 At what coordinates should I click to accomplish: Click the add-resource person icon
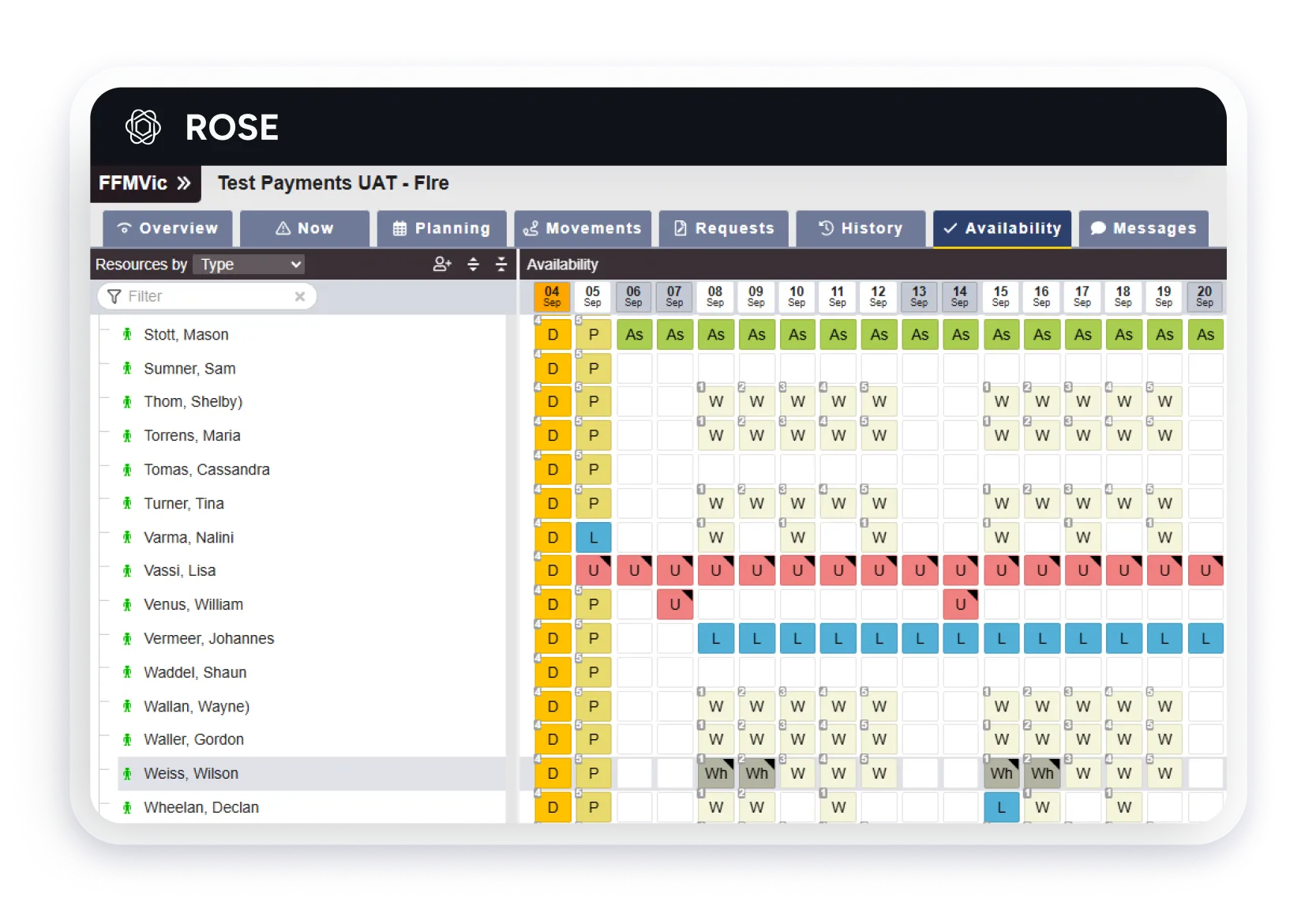(x=441, y=265)
